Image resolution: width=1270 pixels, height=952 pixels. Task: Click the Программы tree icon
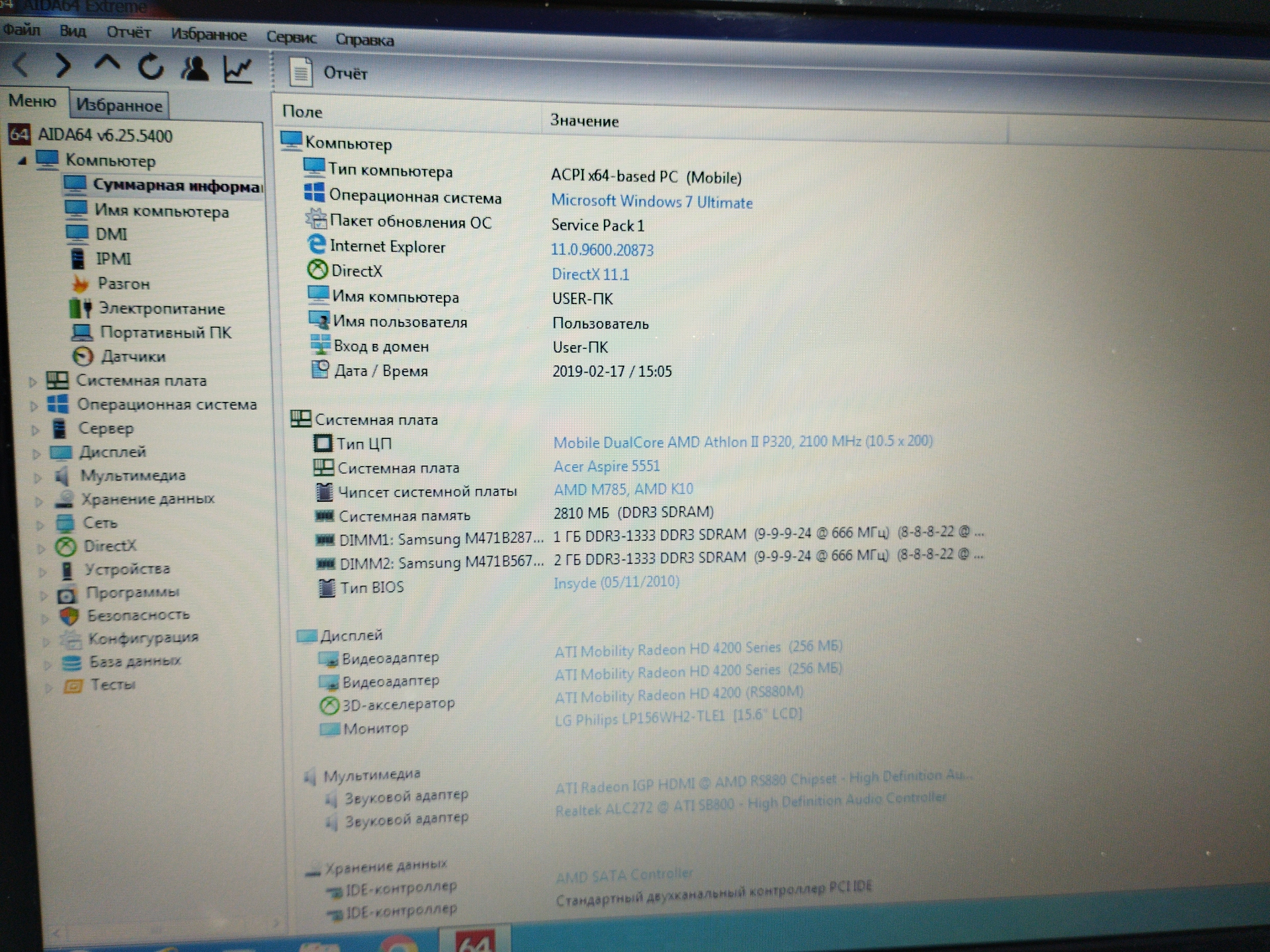[67, 594]
